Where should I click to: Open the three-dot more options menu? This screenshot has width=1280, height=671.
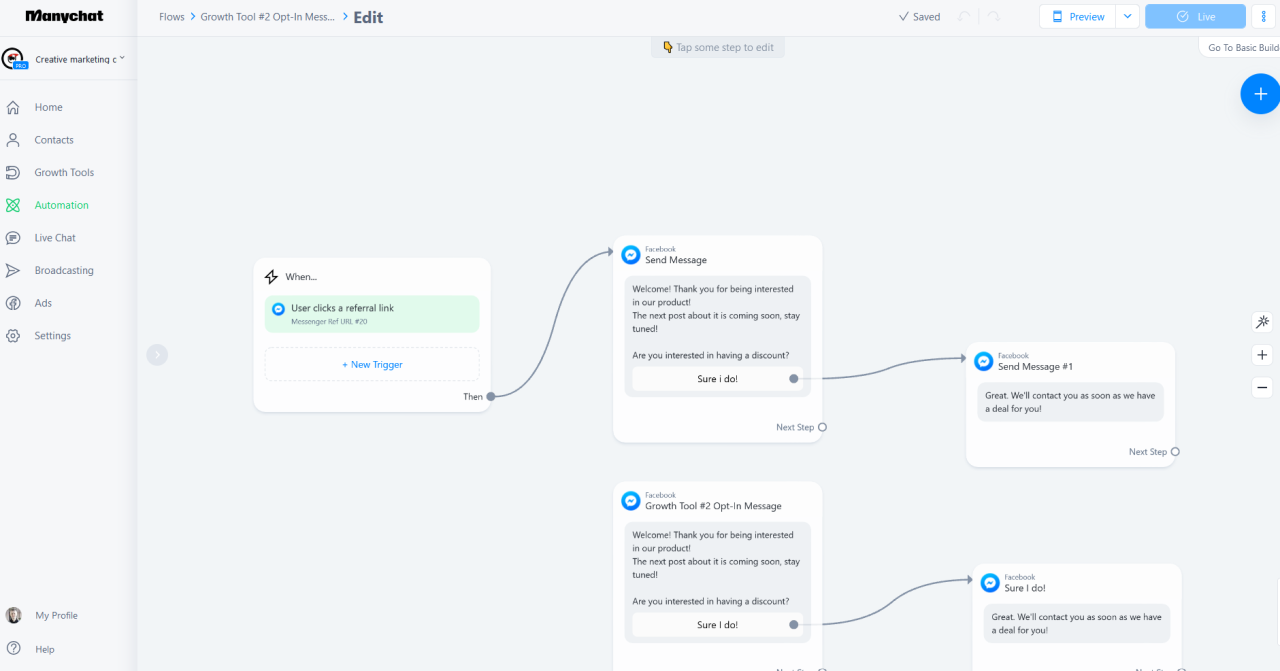tap(1263, 17)
